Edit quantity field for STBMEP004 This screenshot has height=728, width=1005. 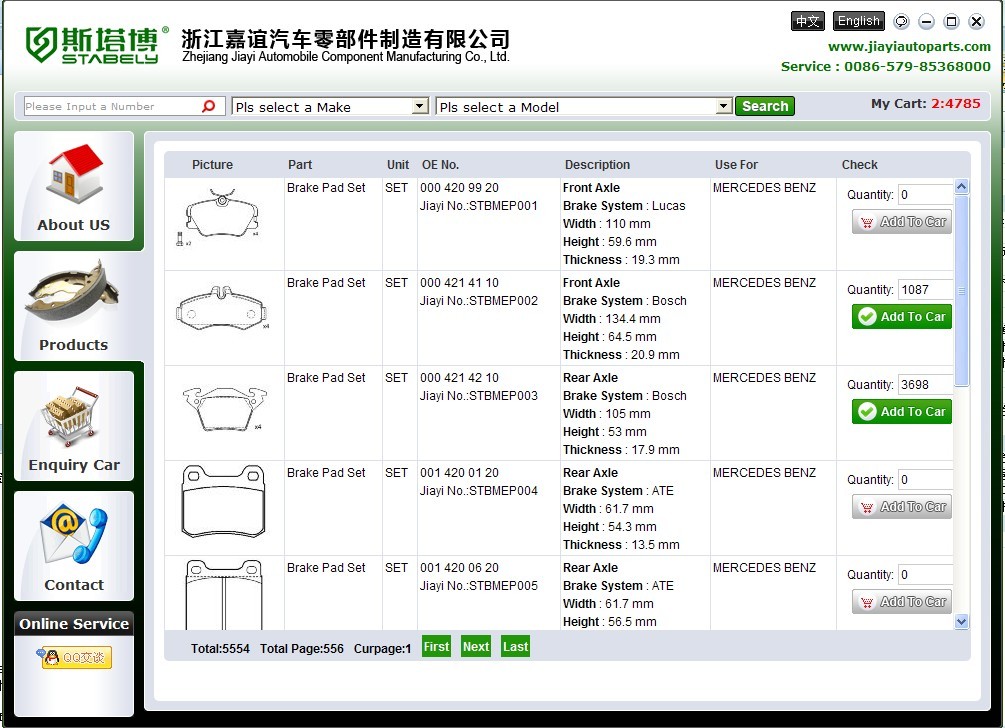pos(925,480)
